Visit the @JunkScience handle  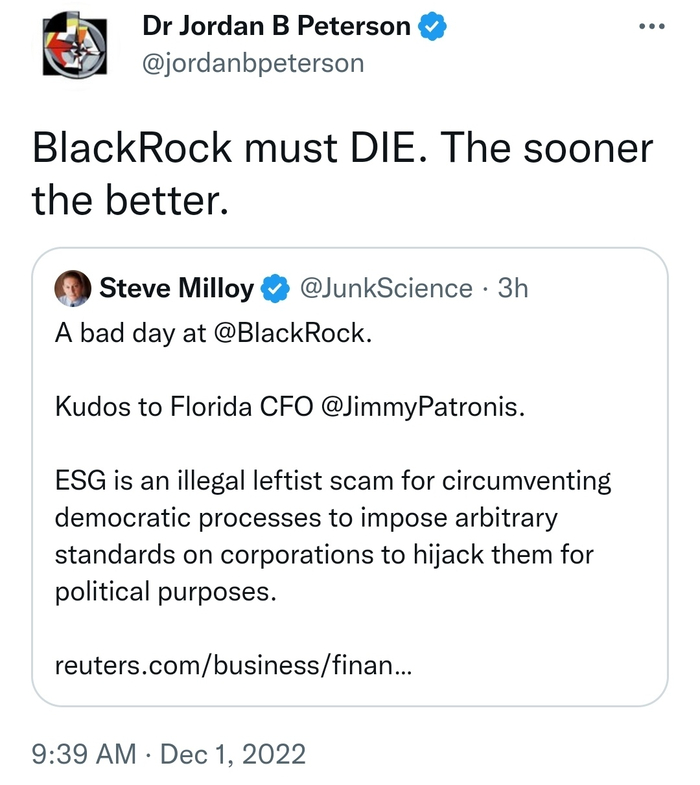point(386,289)
